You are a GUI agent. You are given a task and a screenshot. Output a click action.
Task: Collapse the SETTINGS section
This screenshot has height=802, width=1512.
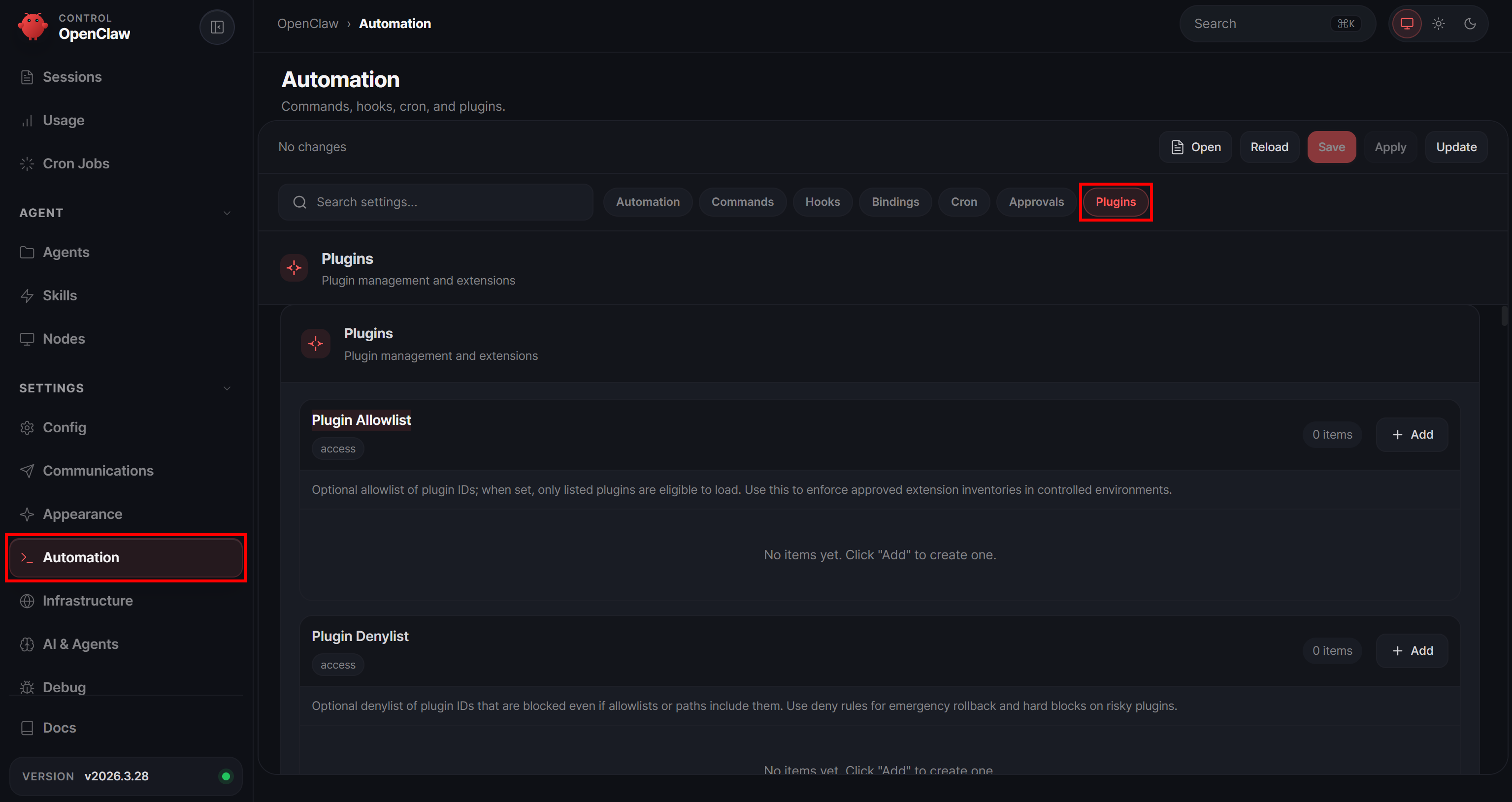(227, 388)
